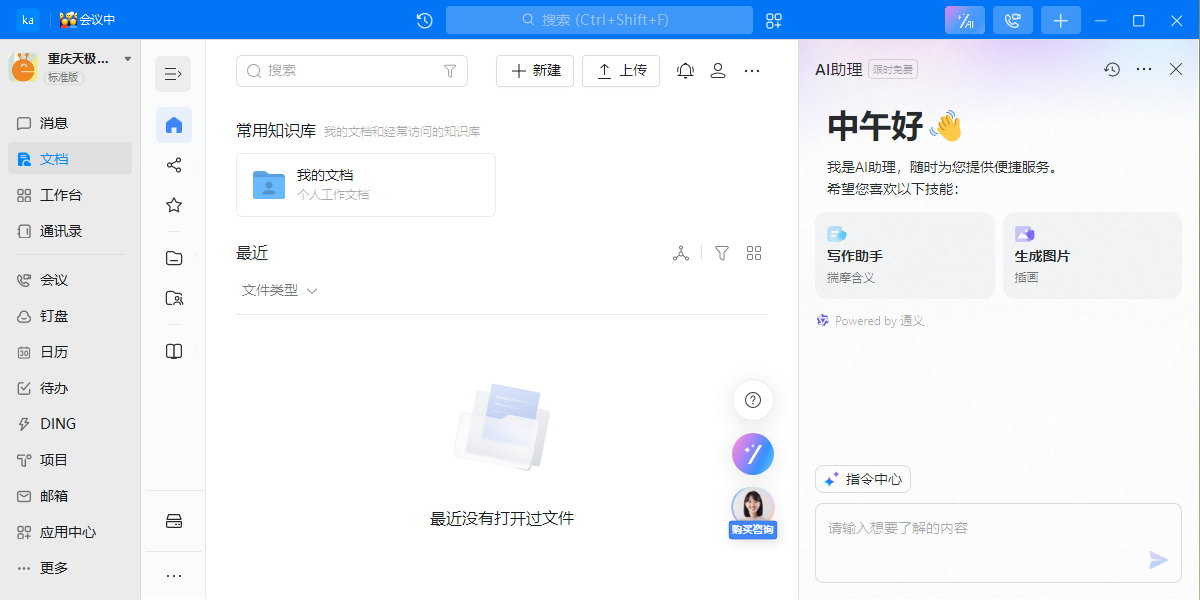Switch to grid view for recent files
Screen dimensions: 1200x600
(x=754, y=253)
